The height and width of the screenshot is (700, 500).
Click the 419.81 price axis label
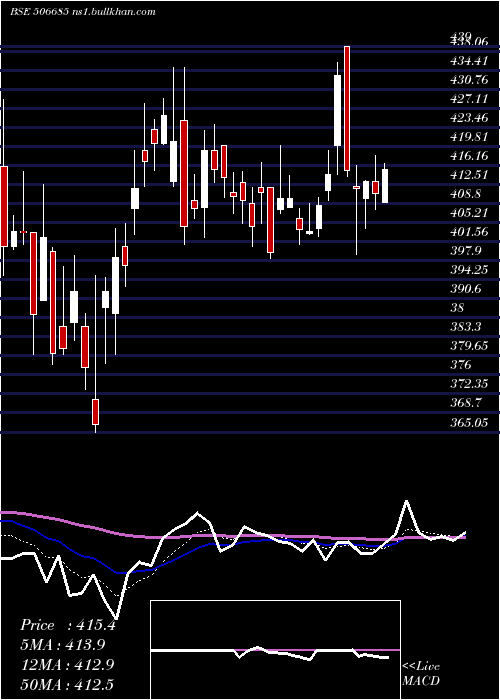tap(470, 137)
